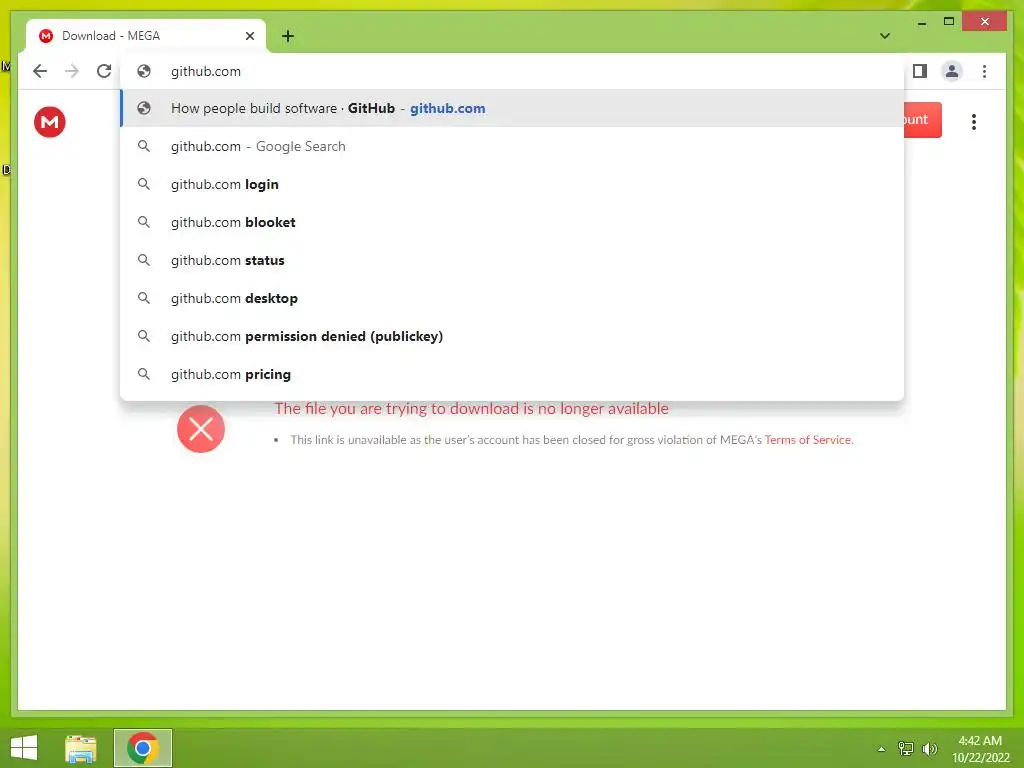This screenshot has height=768, width=1024.
Task: Click the partly hidden red account button
Action: click(x=923, y=120)
